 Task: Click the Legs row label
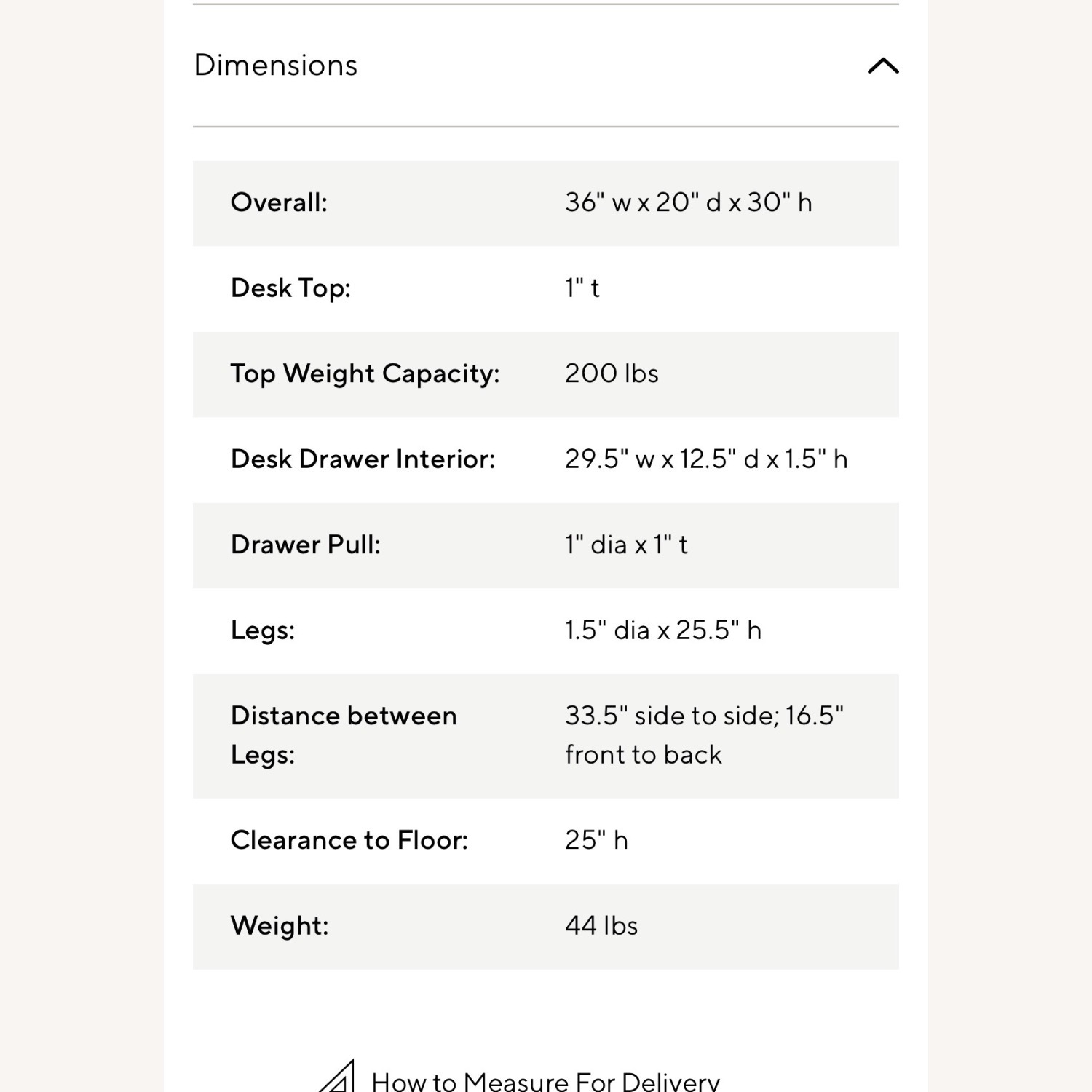[263, 630]
